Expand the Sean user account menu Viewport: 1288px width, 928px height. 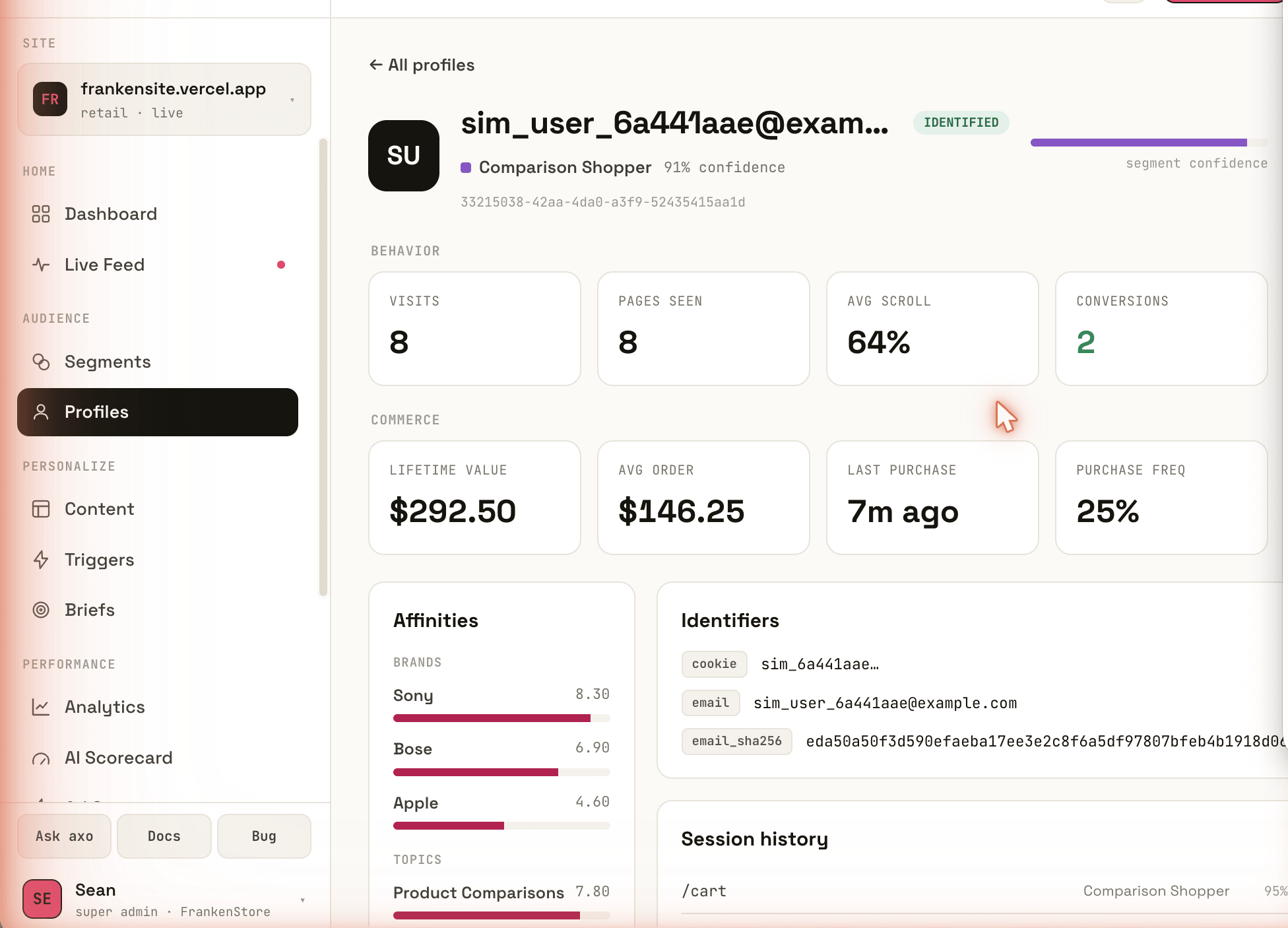[164, 899]
